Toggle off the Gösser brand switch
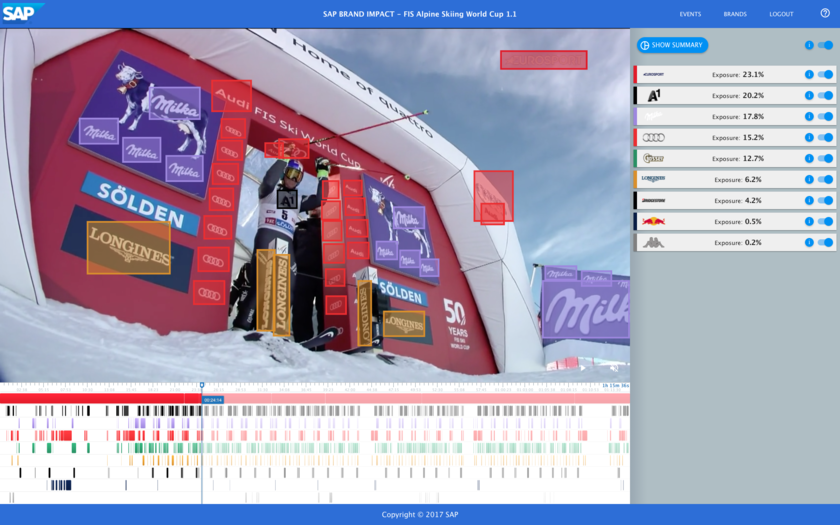The width and height of the screenshot is (840, 525). pyautogui.click(x=825, y=158)
